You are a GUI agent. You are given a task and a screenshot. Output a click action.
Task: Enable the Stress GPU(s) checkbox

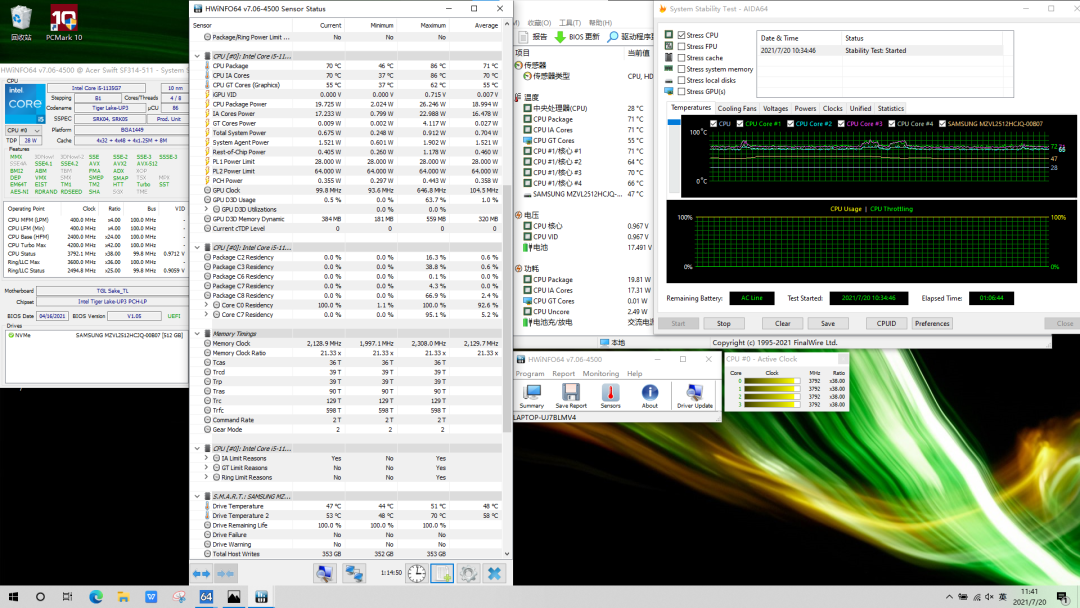tap(682, 91)
